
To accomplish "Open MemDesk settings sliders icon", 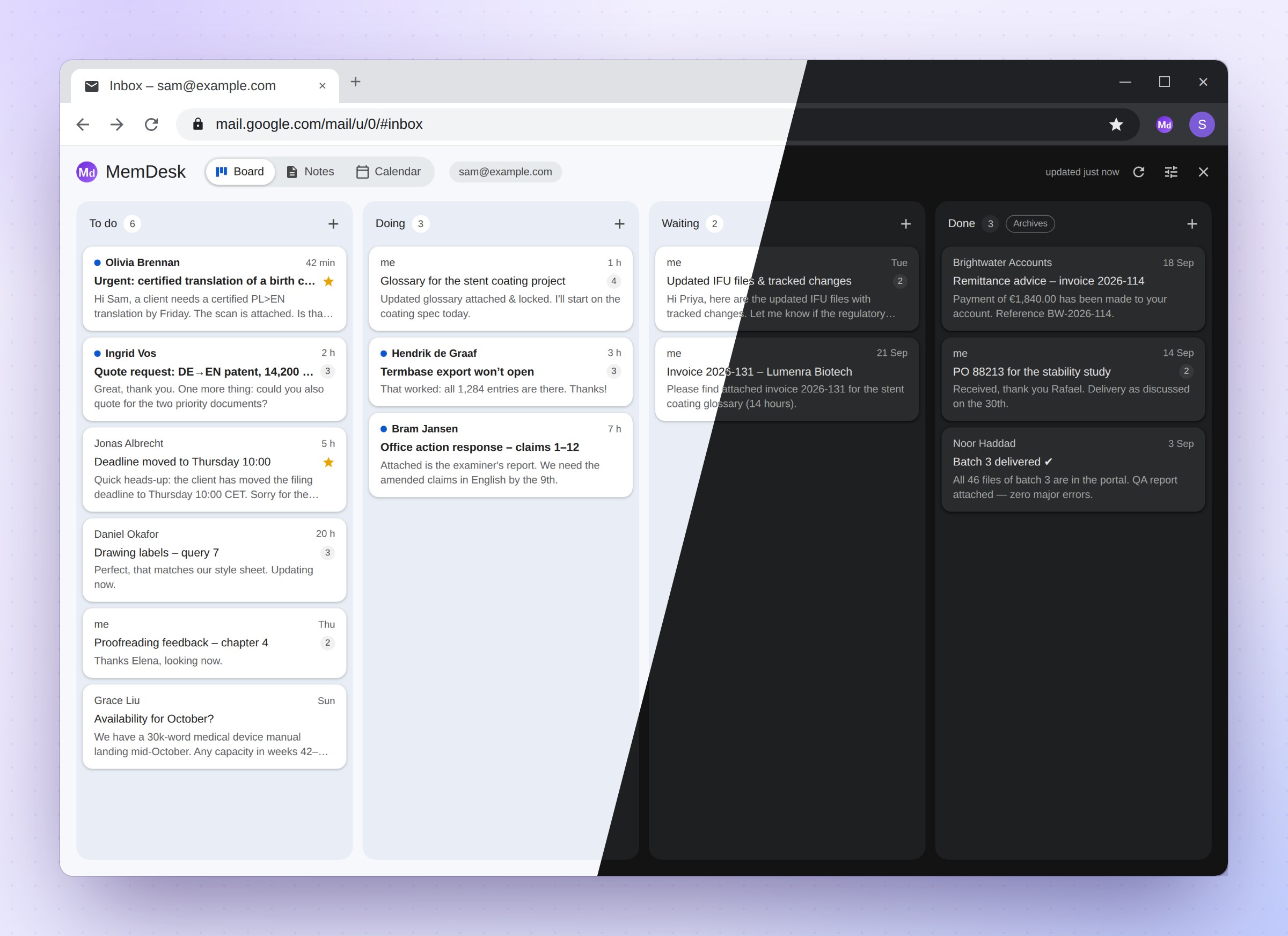I will [1171, 172].
